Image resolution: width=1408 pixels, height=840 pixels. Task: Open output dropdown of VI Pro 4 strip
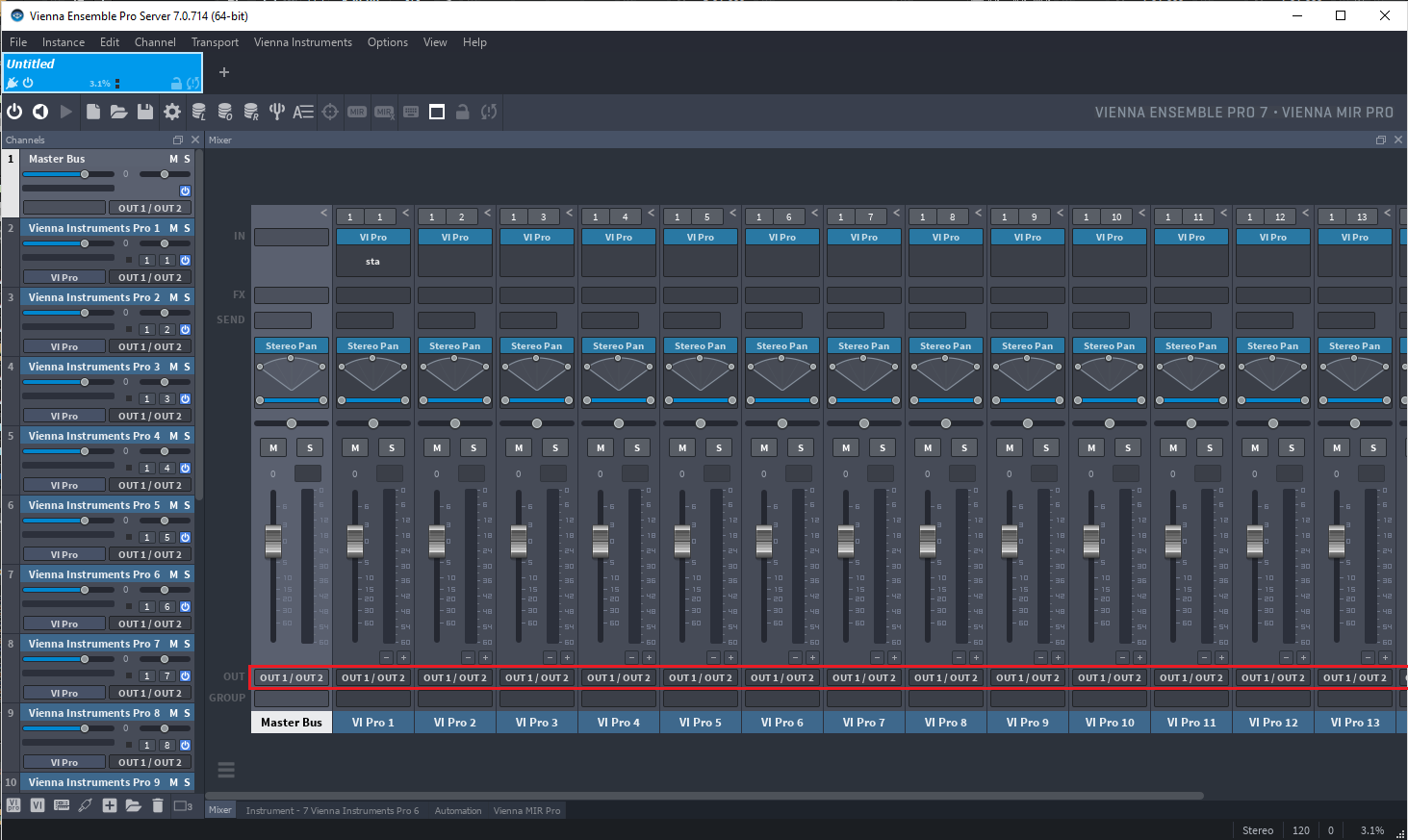(x=619, y=677)
